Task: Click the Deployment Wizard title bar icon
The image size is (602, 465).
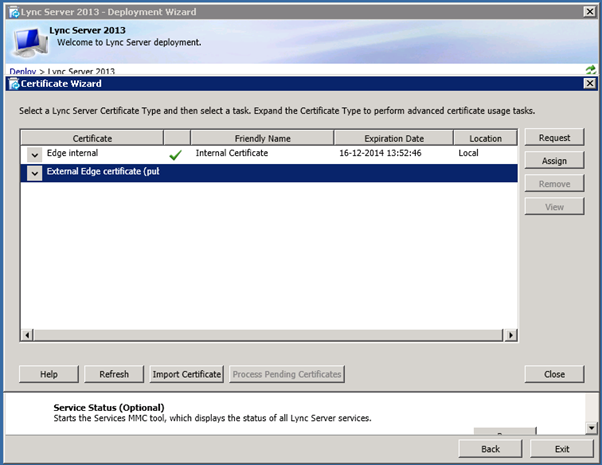Action: coord(11,11)
